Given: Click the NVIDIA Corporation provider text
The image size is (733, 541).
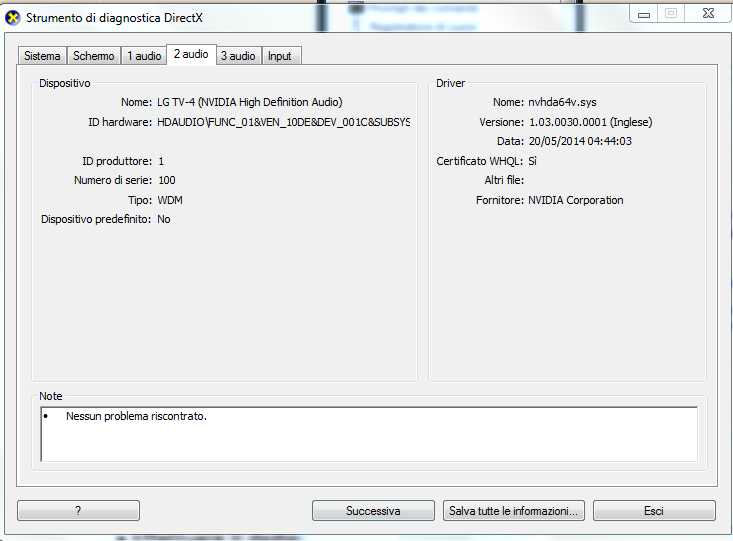Looking at the screenshot, I should point(575,200).
